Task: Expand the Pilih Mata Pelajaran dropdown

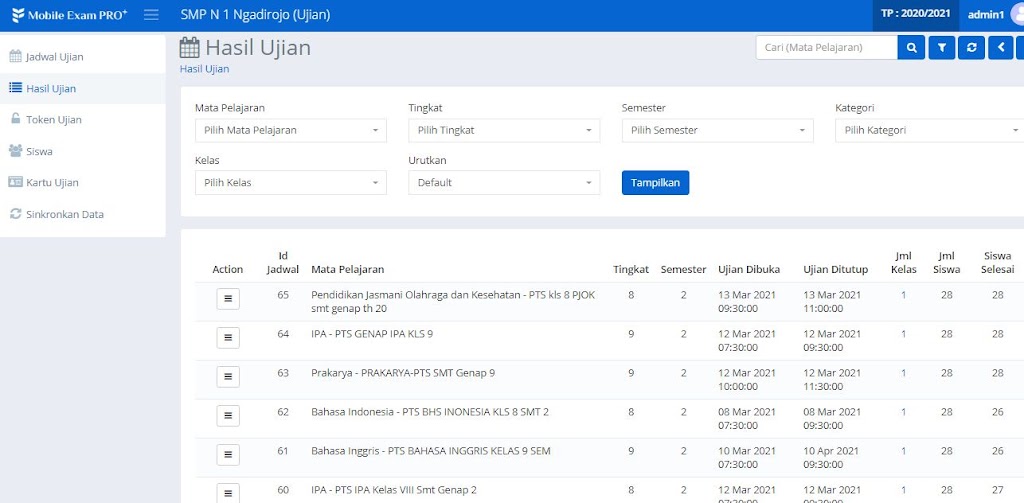Action: (x=290, y=130)
